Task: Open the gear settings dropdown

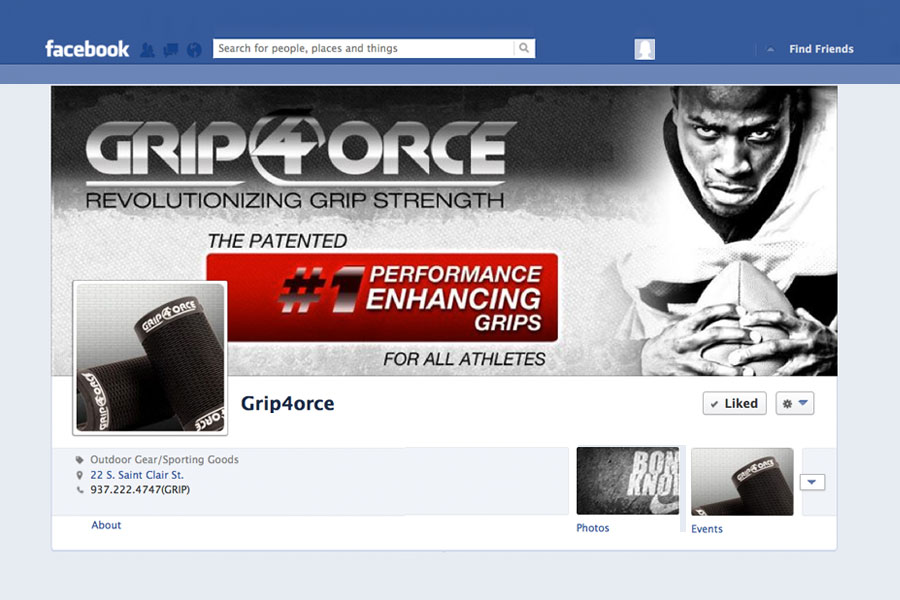Action: pyautogui.click(x=795, y=404)
